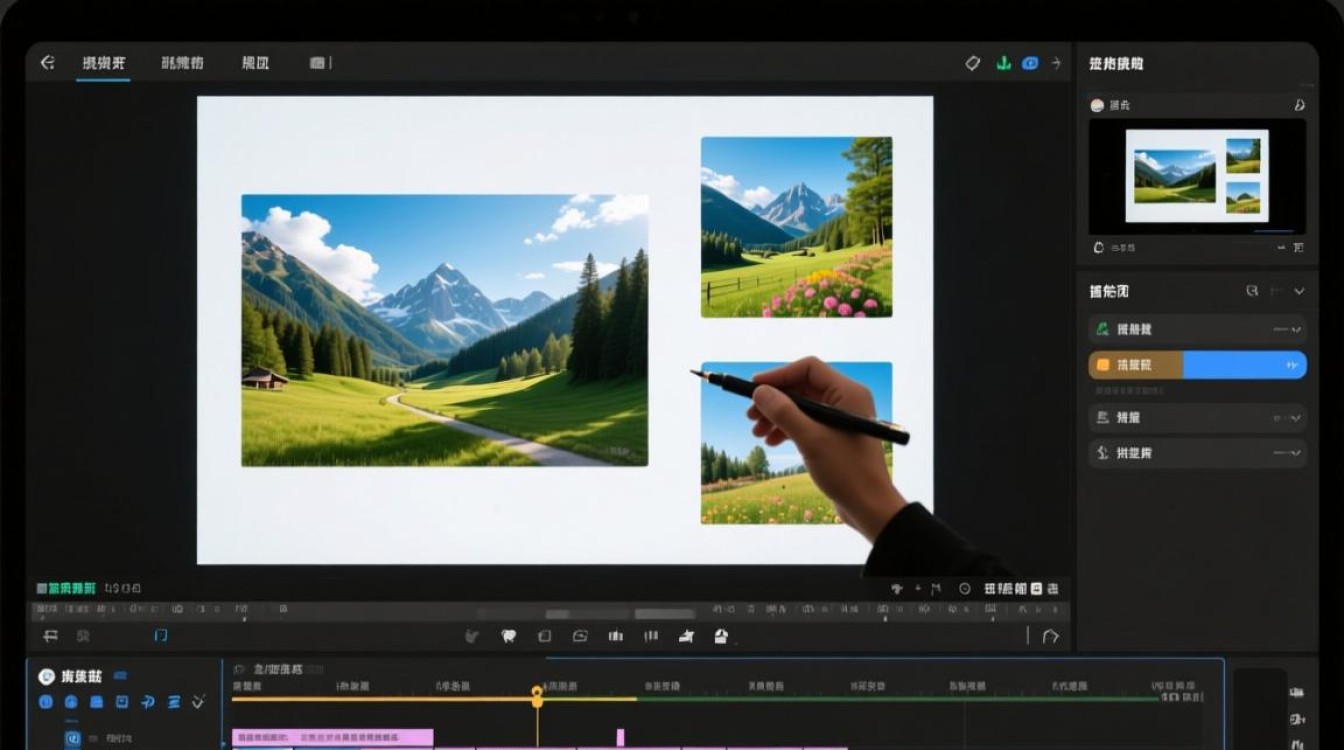Click the blue icon beside the green download icon
This screenshot has height=750, width=1344.
1030,63
